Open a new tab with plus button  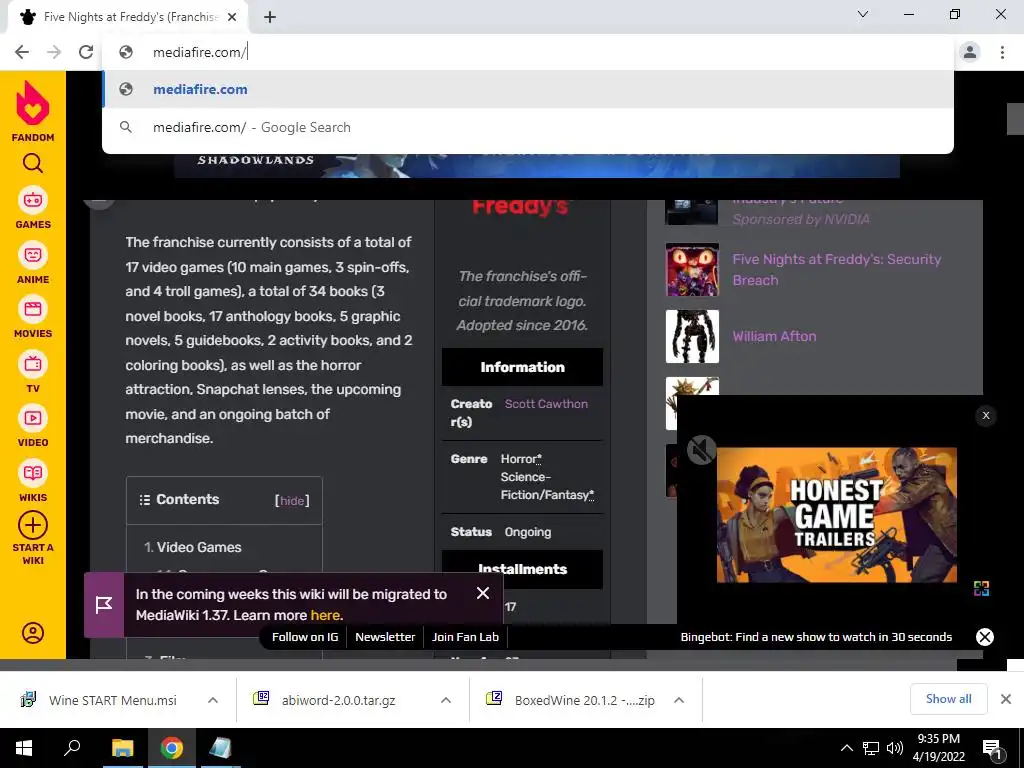[270, 17]
